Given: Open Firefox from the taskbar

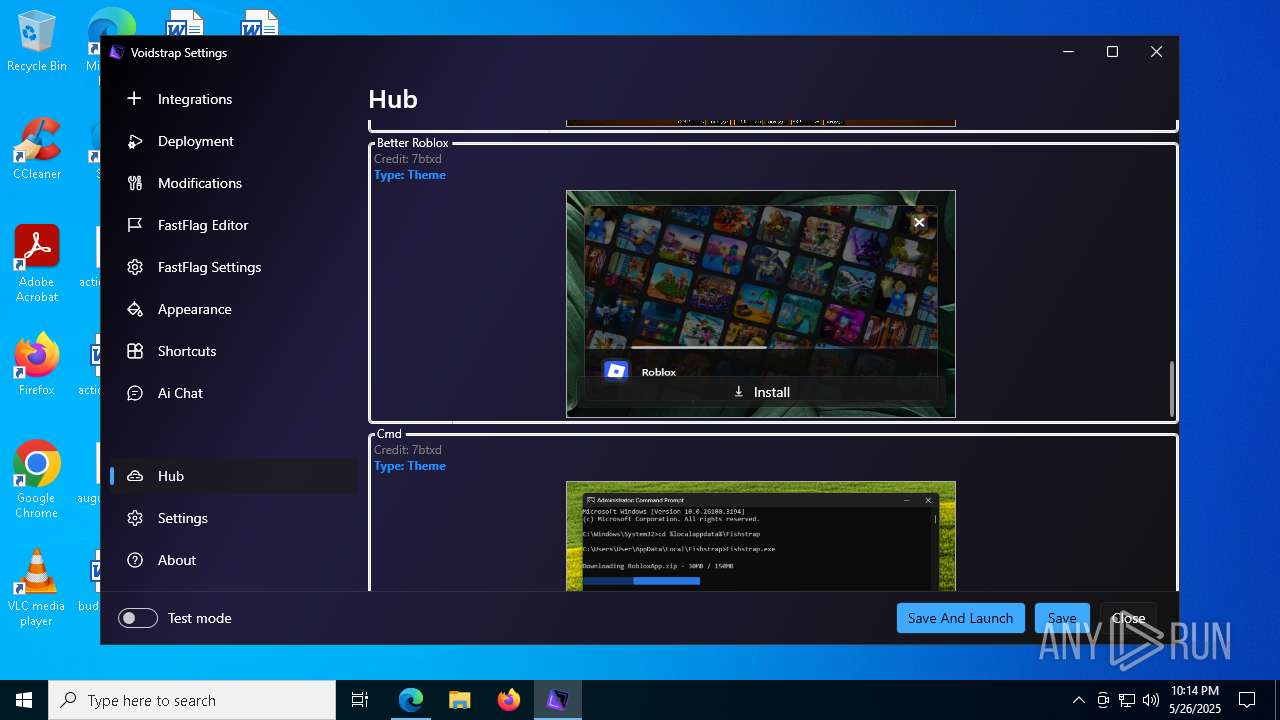Looking at the screenshot, I should pos(509,700).
